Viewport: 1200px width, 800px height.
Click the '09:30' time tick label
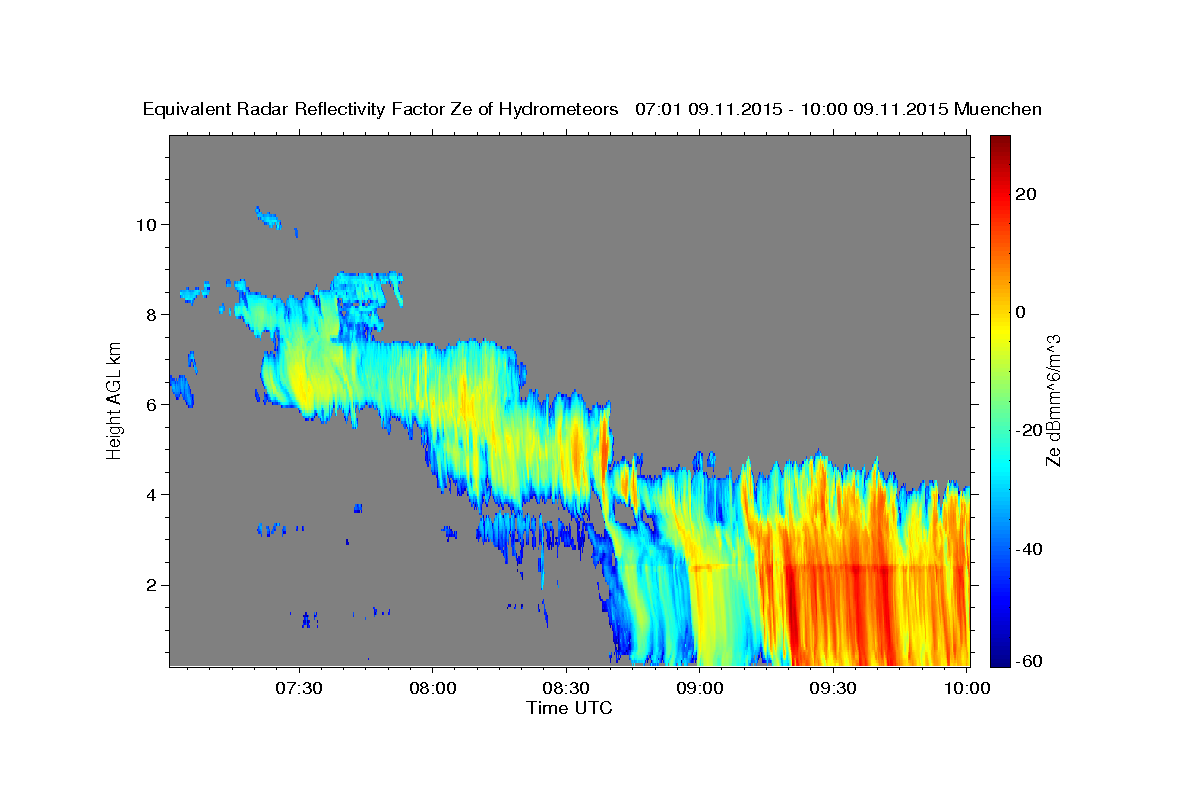pos(833,689)
